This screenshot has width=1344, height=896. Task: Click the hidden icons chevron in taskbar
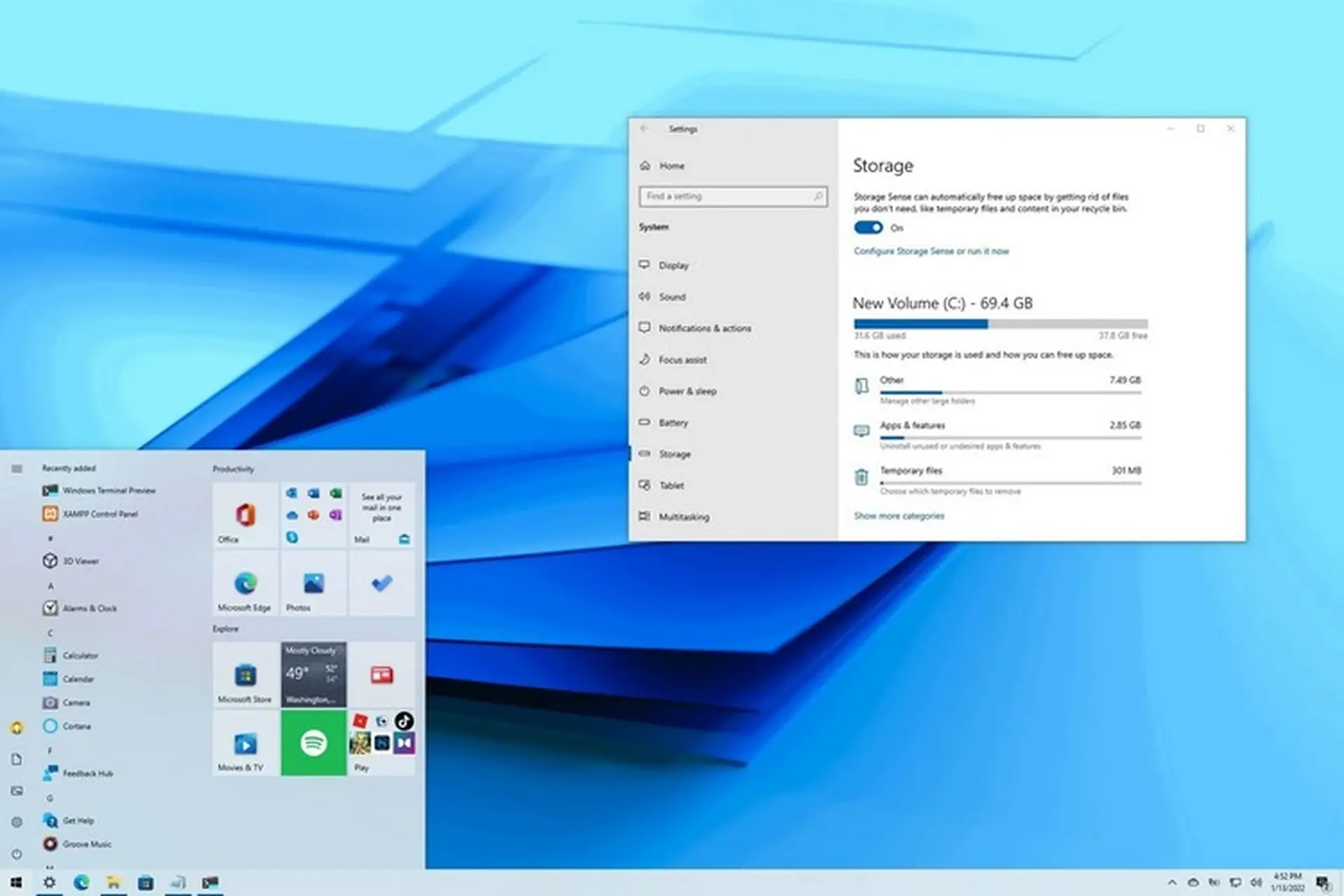1174,883
